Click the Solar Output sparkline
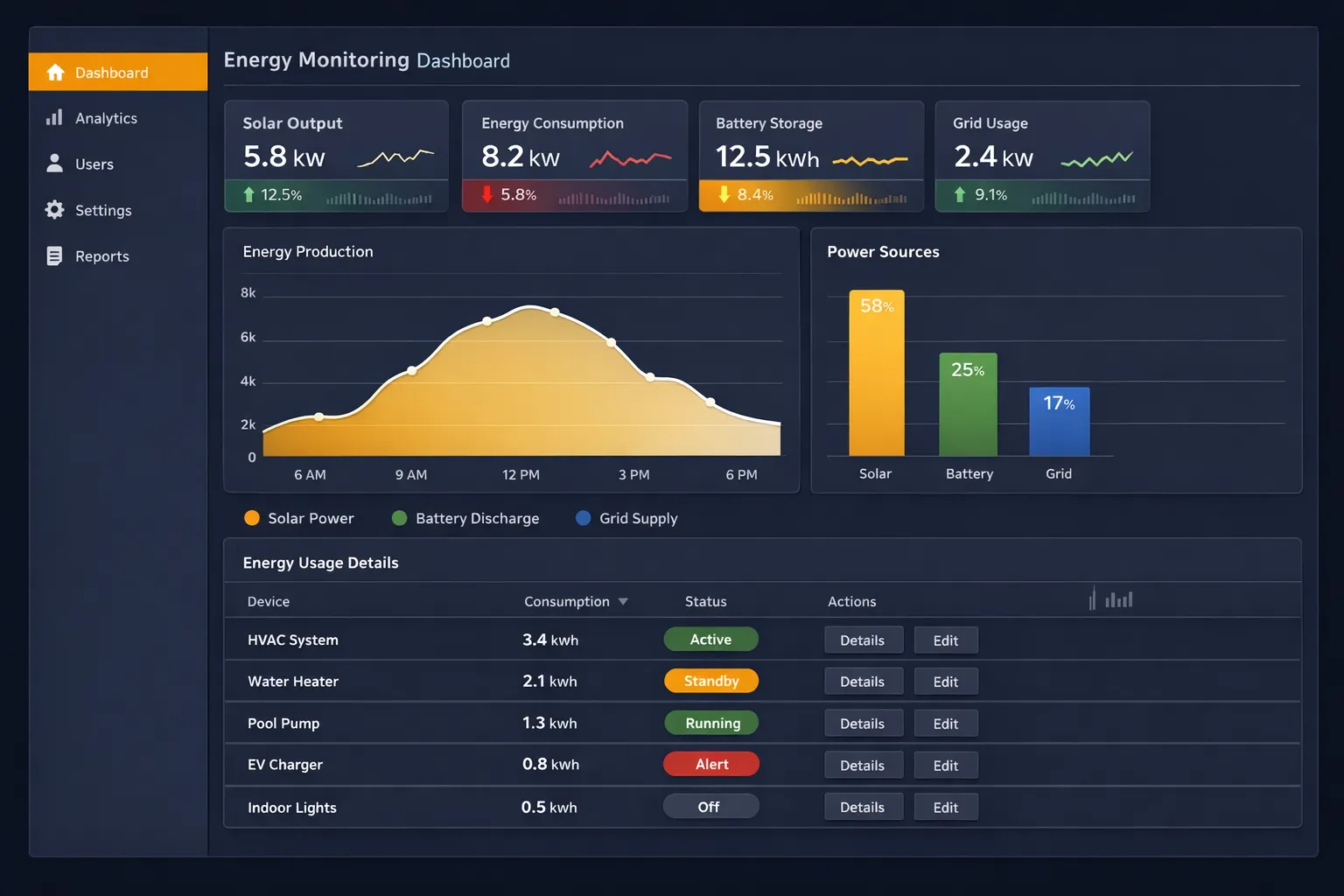Image resolution: width=1344 pixels, height=896 pixels. point(395,157)
